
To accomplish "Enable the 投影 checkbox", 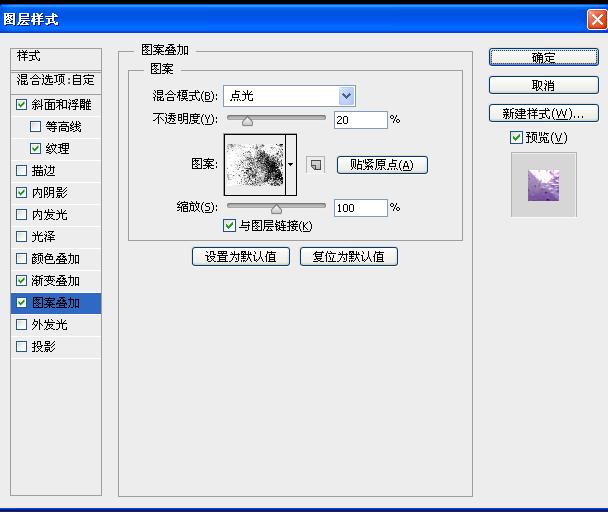I will tap(22, 346).
